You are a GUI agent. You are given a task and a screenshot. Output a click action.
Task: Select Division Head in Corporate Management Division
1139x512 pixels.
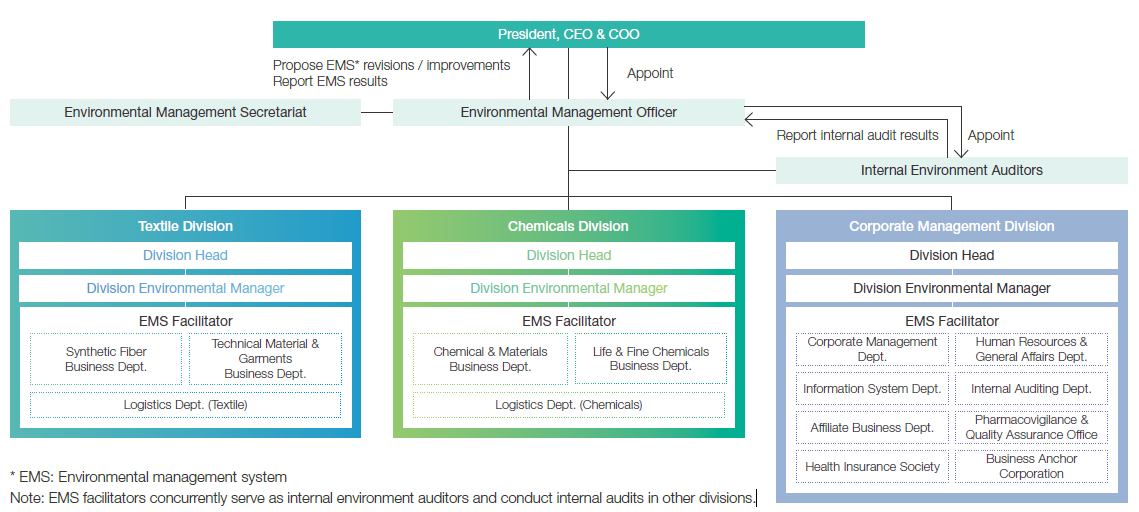tap(951, 255)
